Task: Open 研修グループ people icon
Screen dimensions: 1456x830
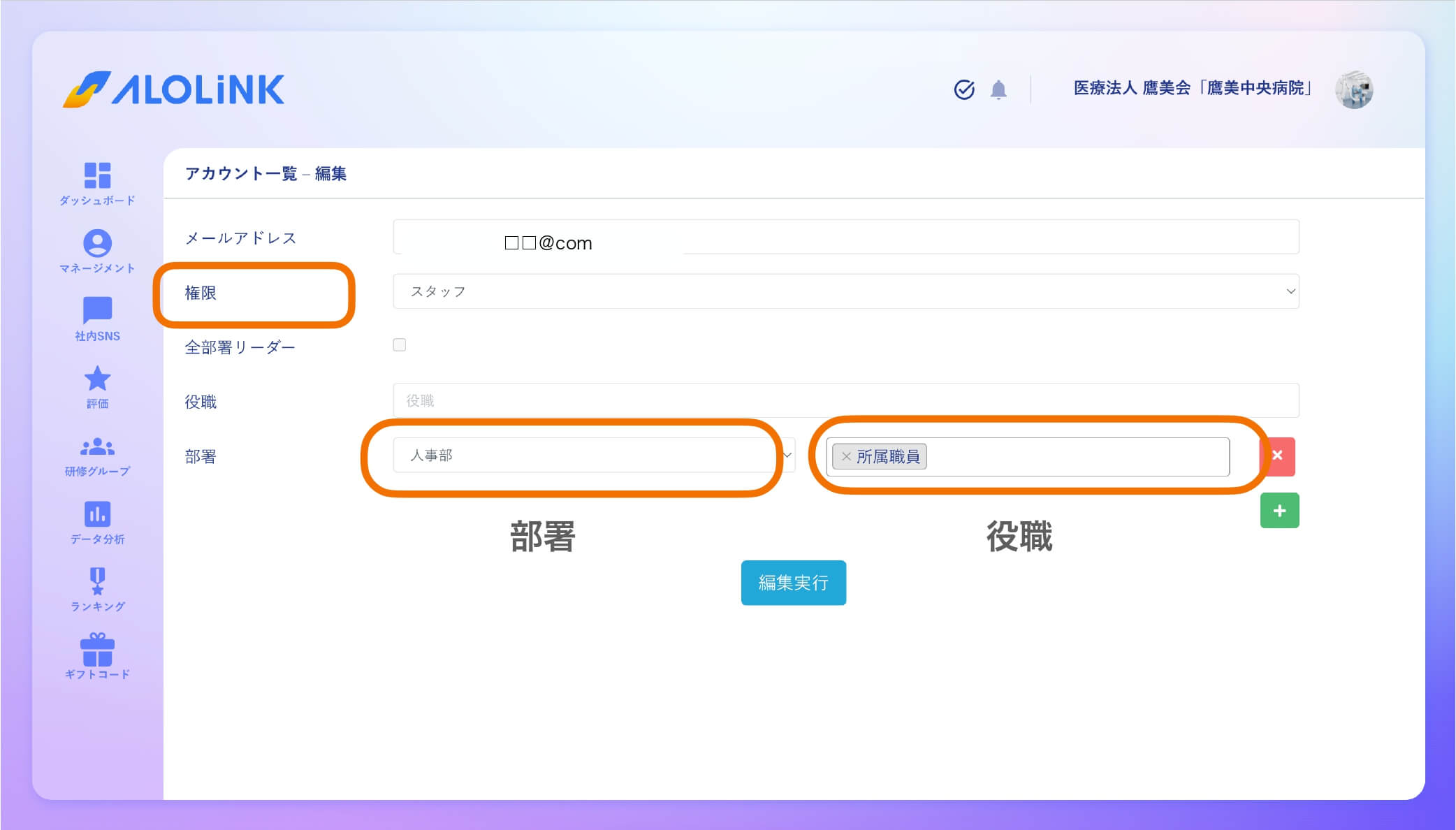Action: 97,446
